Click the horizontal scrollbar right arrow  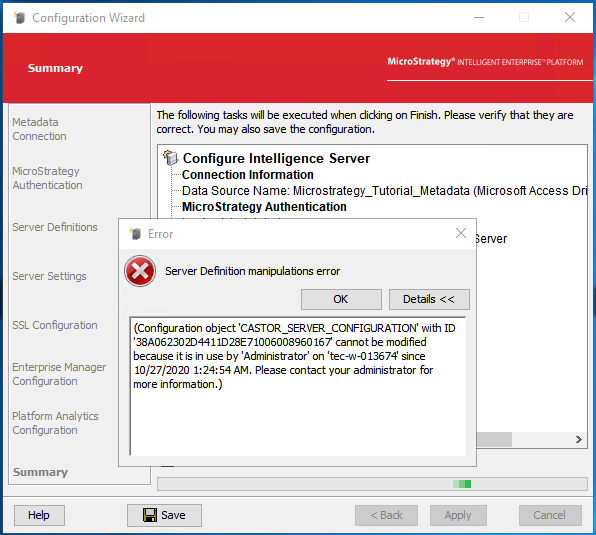[x=579, y=440]
